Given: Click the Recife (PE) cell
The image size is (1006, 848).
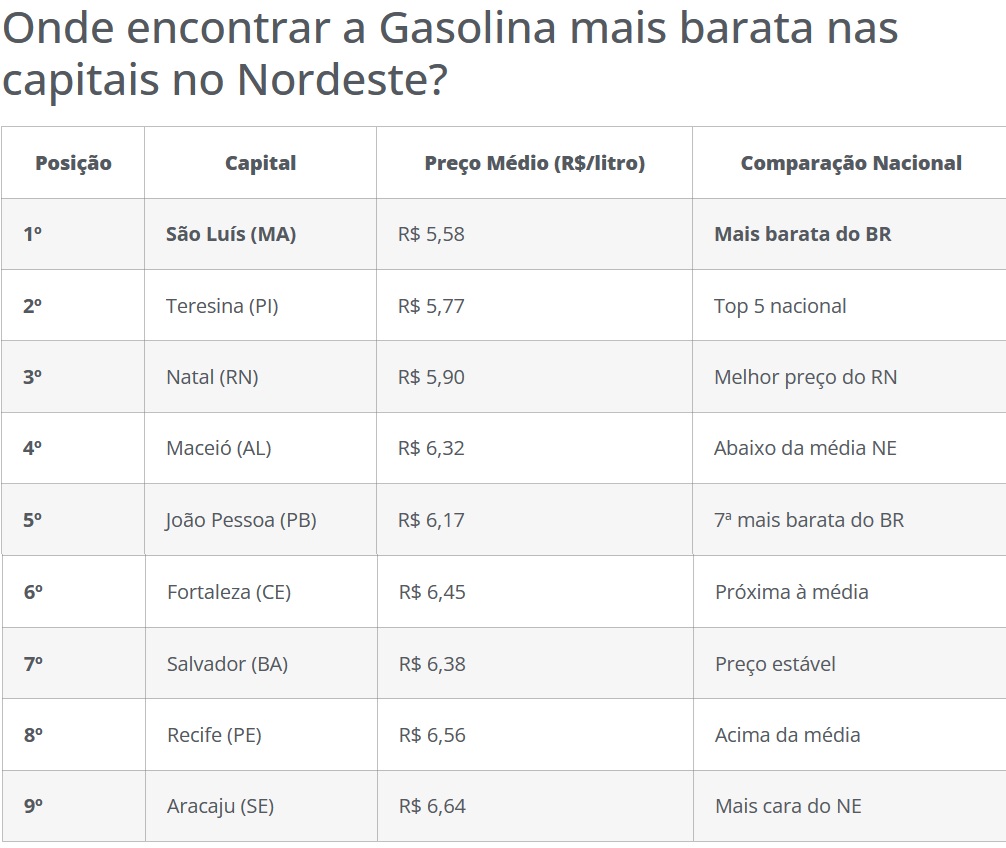Looking at the screenshot, I should point(214,735).
